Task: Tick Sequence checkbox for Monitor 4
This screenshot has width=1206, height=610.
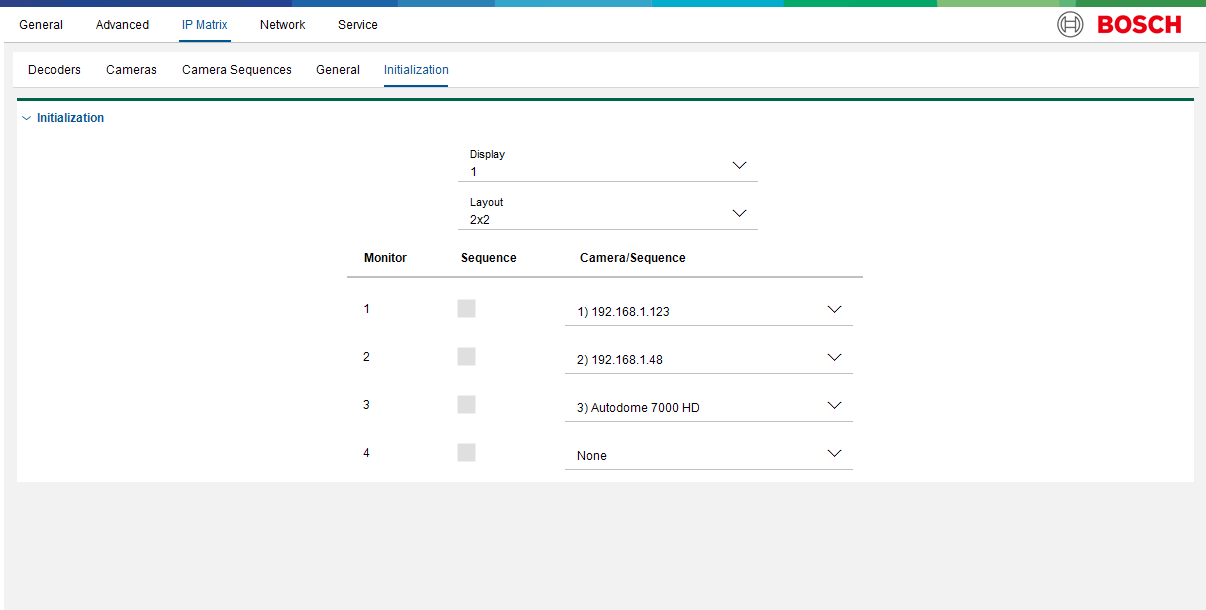Action: (x=466, y=453)
